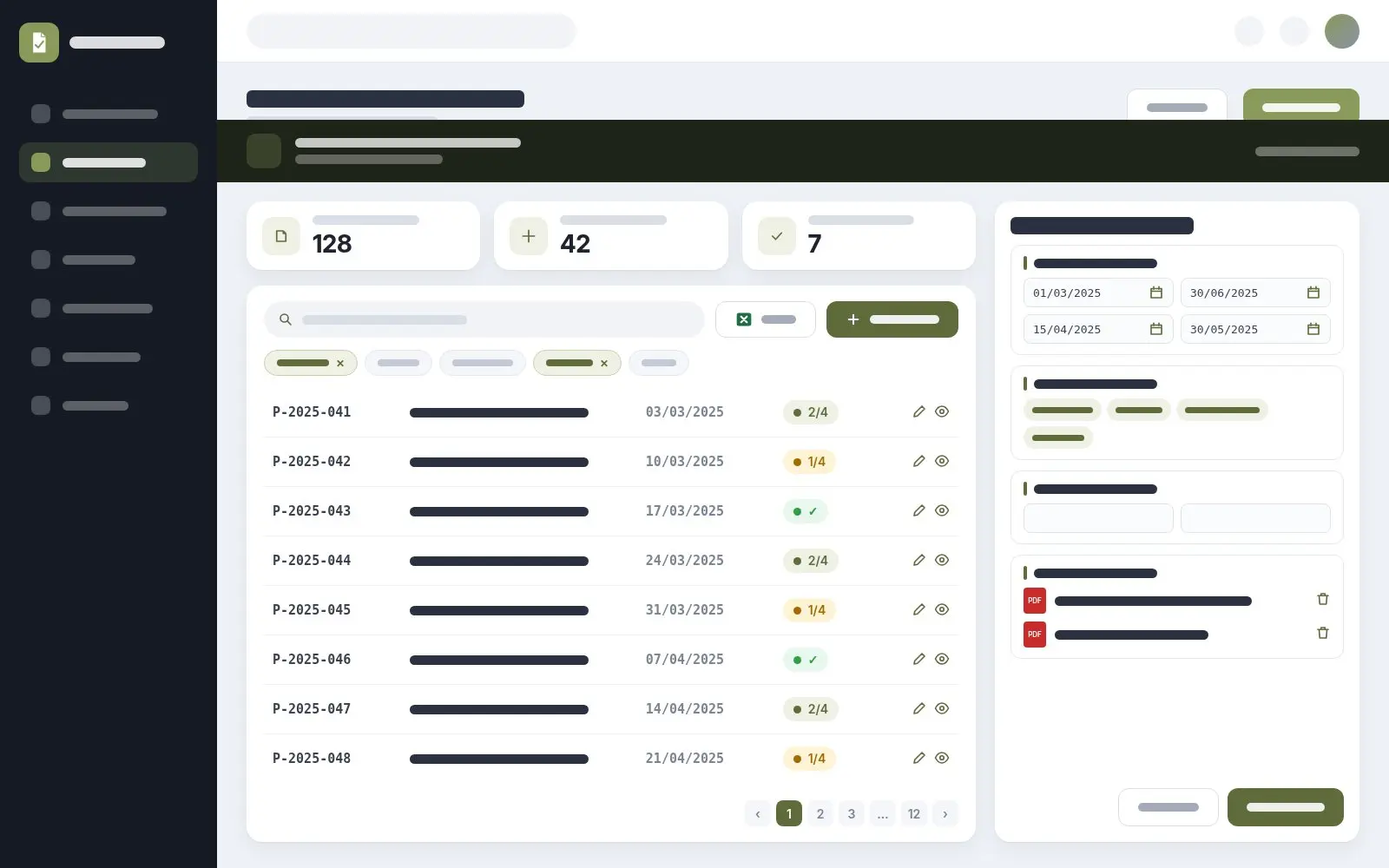Screen dimensions: 1389x868
Task: Open the third sidebar menu item
Action: tap(109, 211)
